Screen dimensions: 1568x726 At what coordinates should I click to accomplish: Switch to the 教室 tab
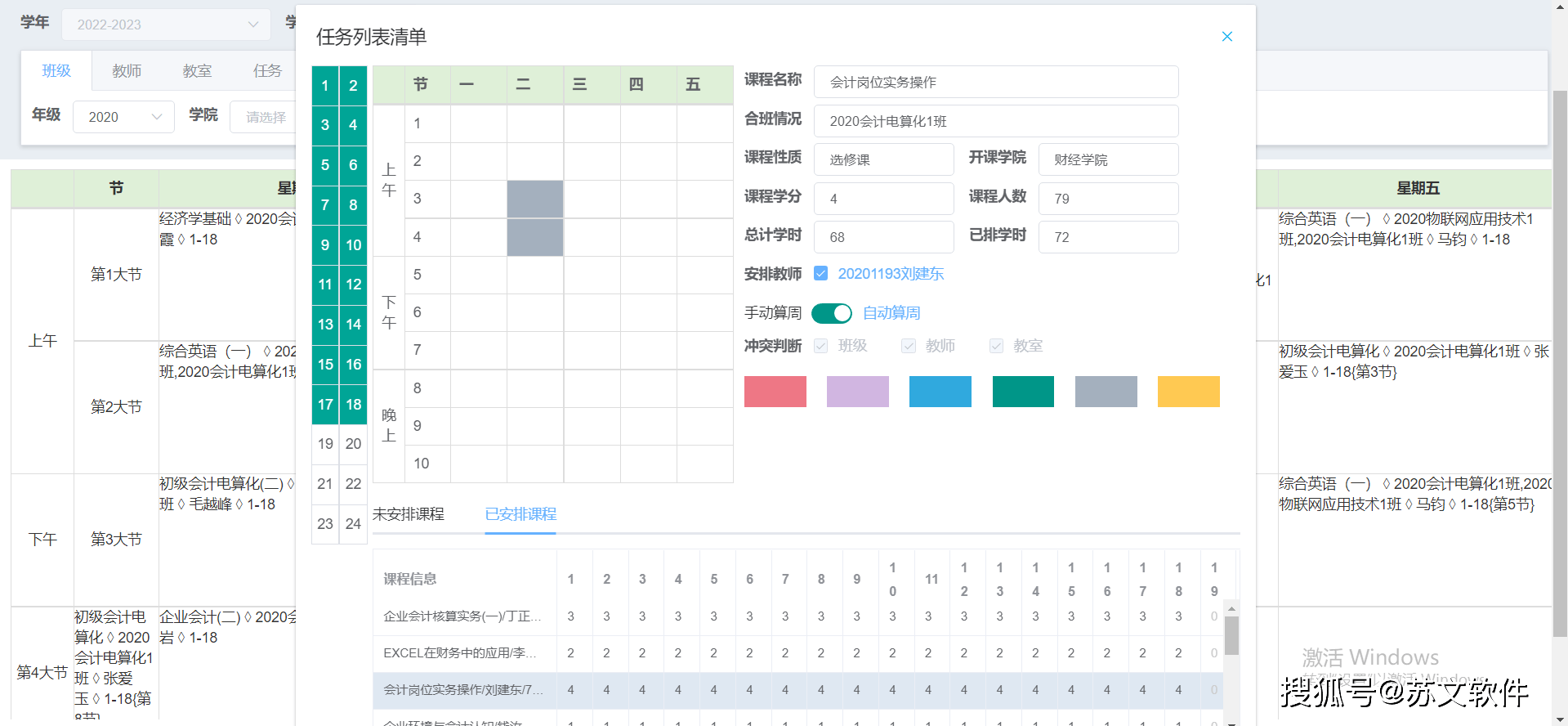[x=197, y=71]
